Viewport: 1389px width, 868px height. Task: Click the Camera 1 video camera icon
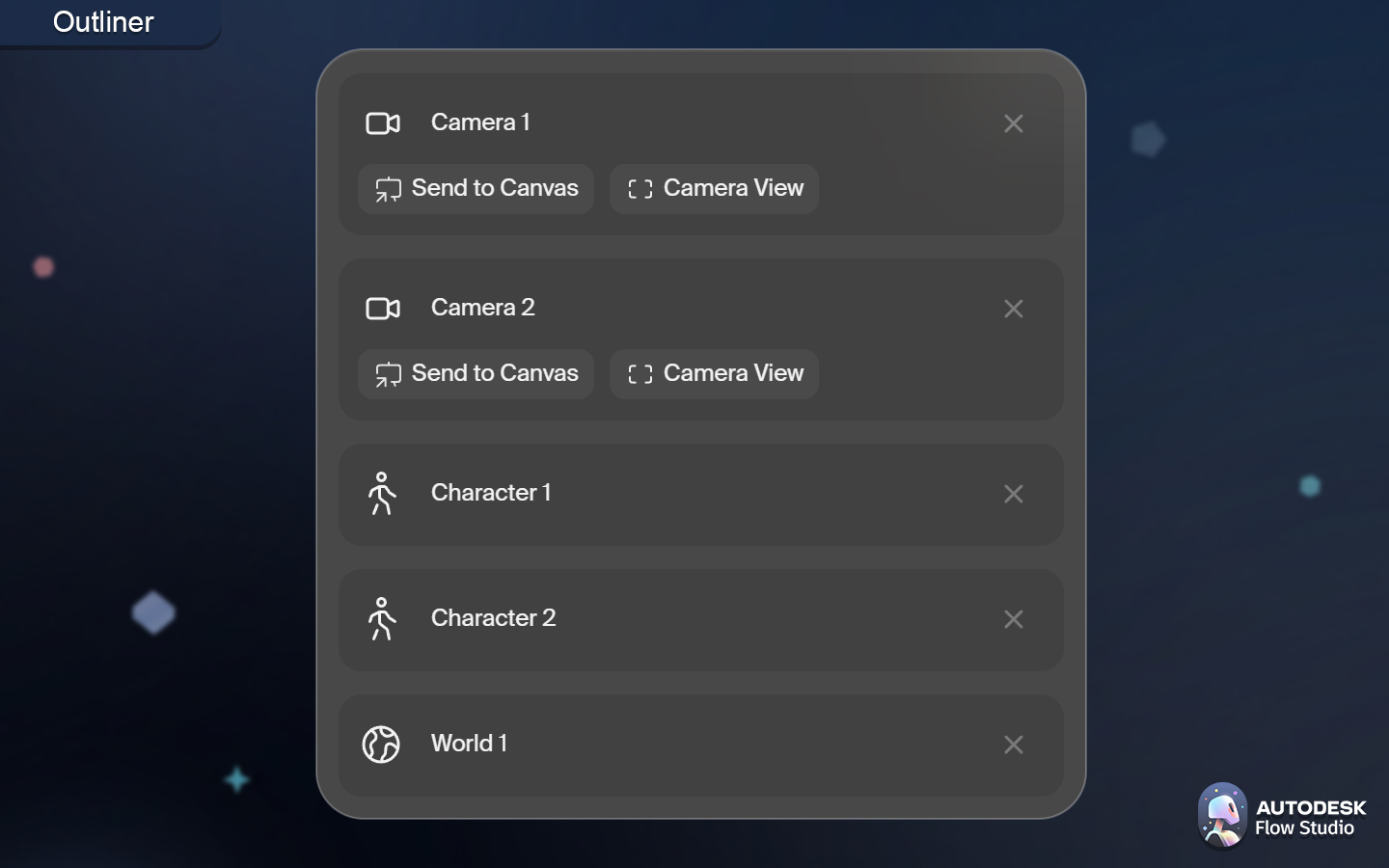point(383,123)
